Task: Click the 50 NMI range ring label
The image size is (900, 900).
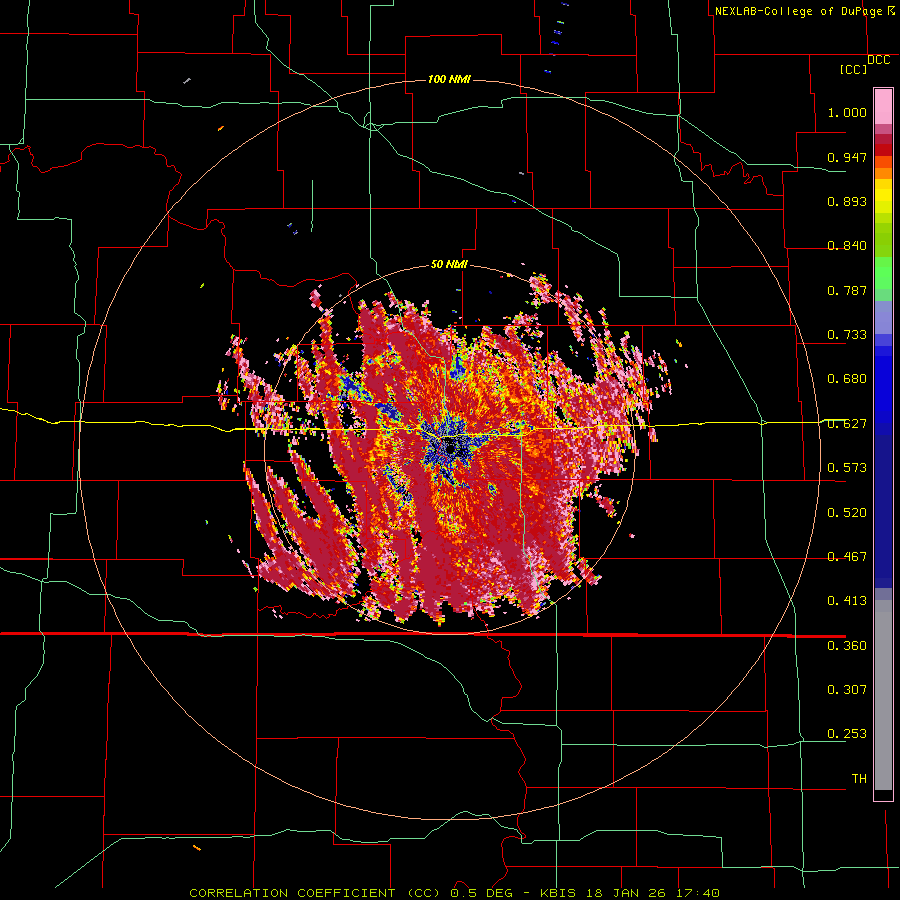Action: point(449,265)
